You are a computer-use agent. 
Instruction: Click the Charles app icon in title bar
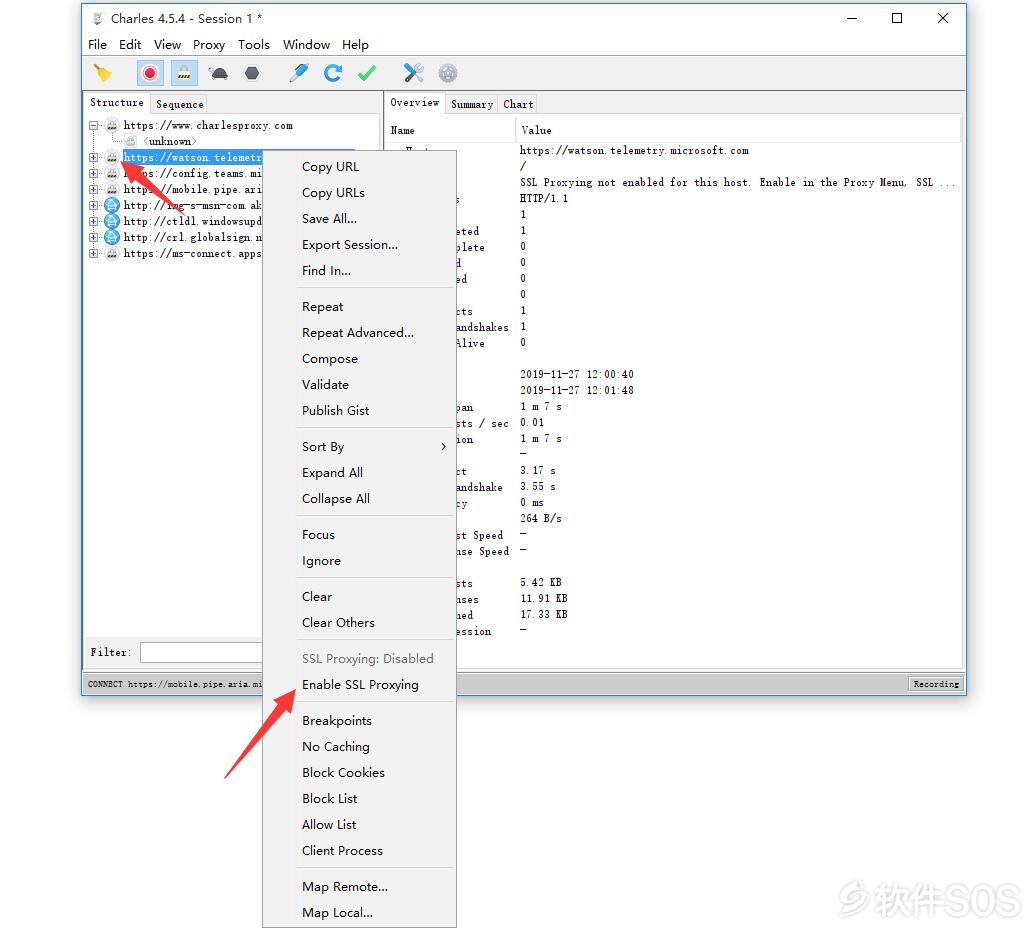click(x=98, y=18)
